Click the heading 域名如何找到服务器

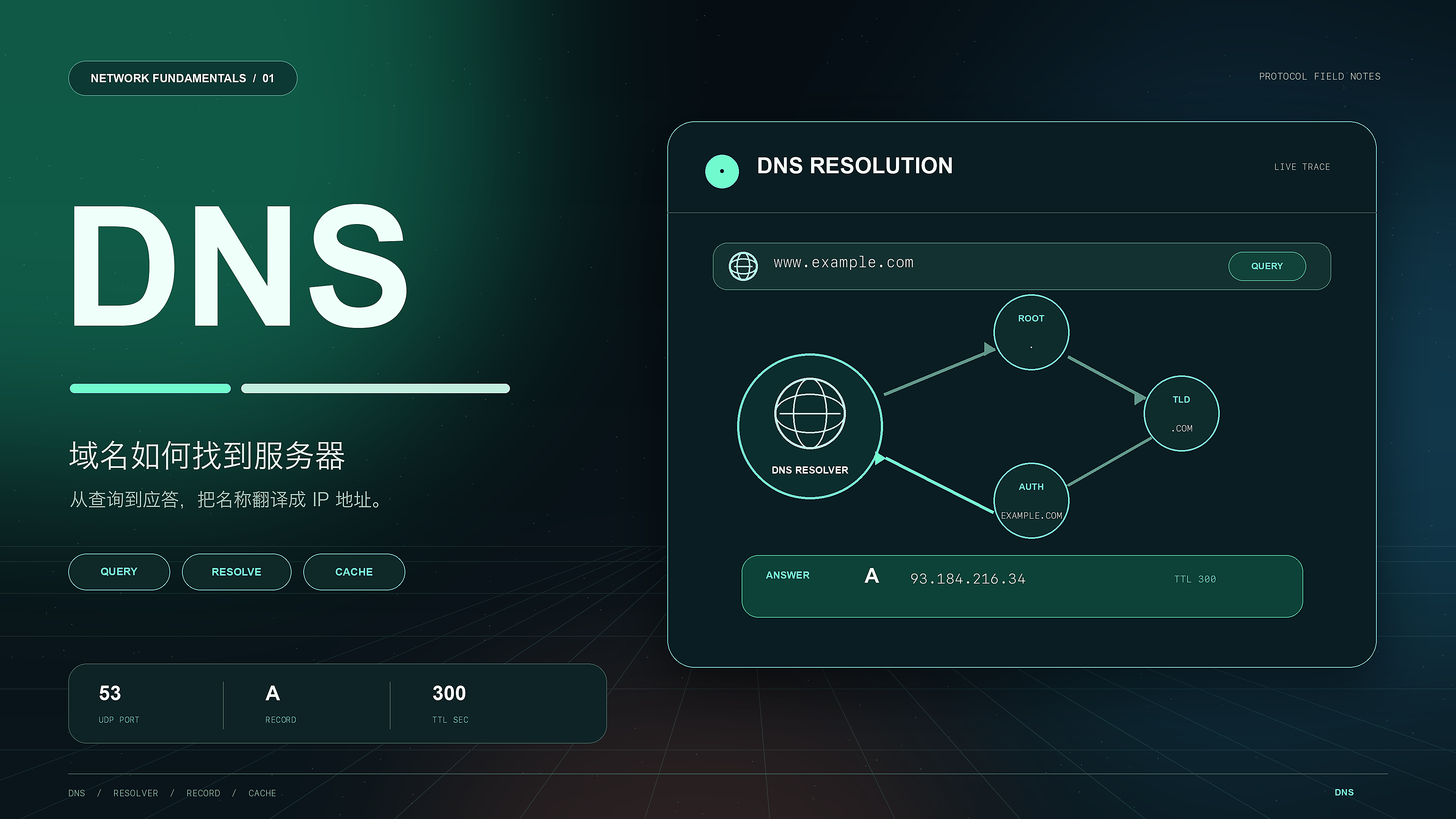pos(206,455)
